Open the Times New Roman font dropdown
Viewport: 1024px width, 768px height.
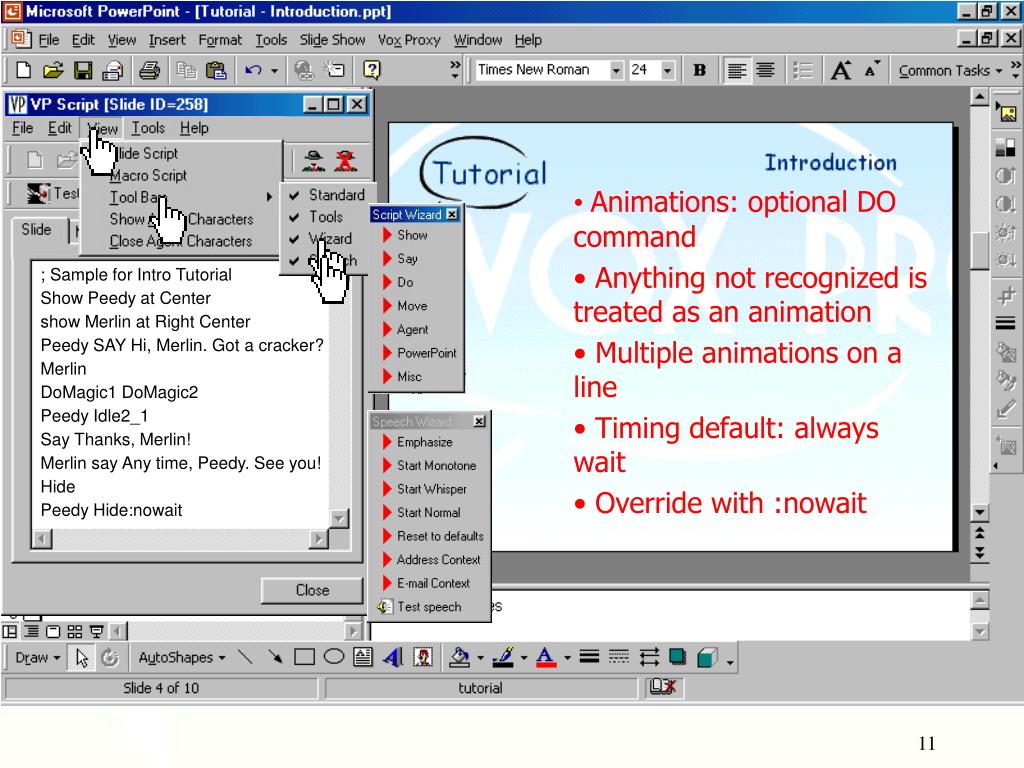pos(616,70)
